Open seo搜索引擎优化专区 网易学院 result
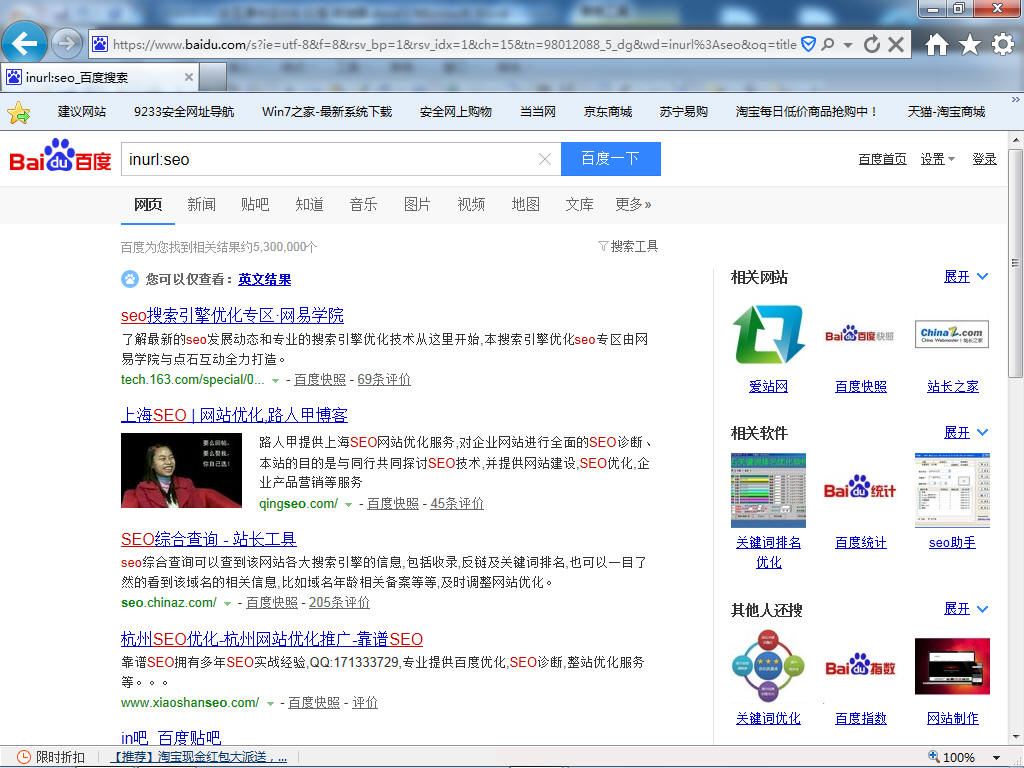 (x=232, y=315)
